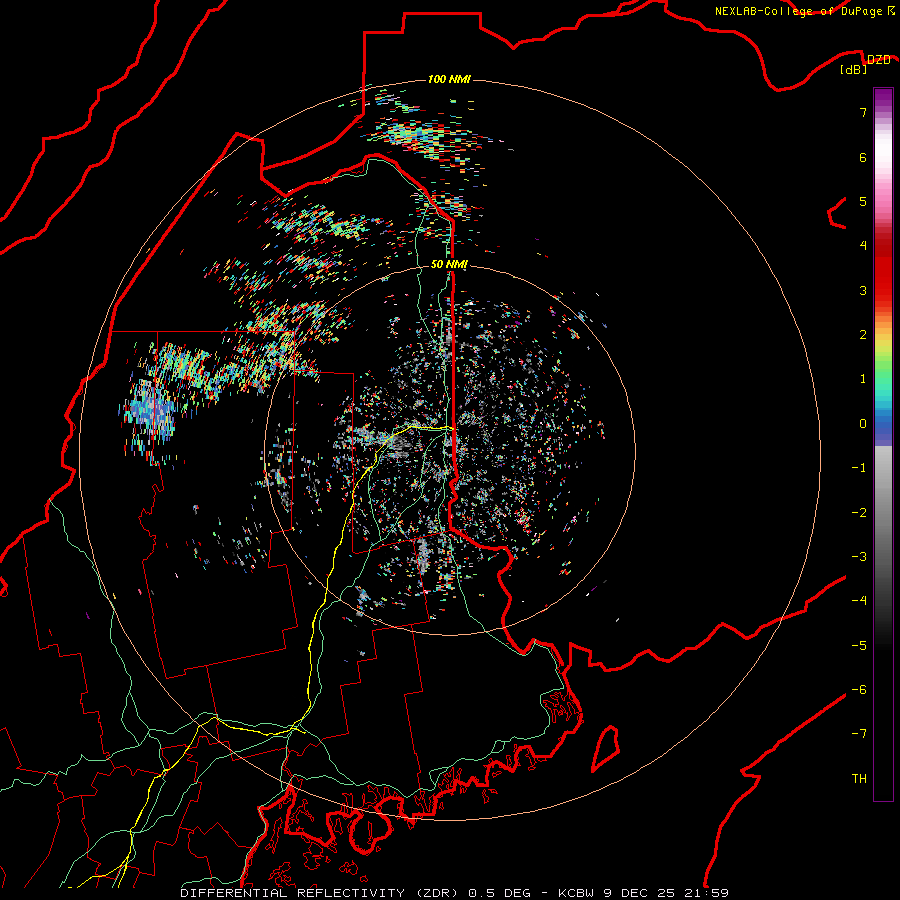Image resolution: width=900 pixels, height=900 pixels.
Task: Pick the red band of the ZDR color bar
Action: pyautogui.click(x=883, y=270)
